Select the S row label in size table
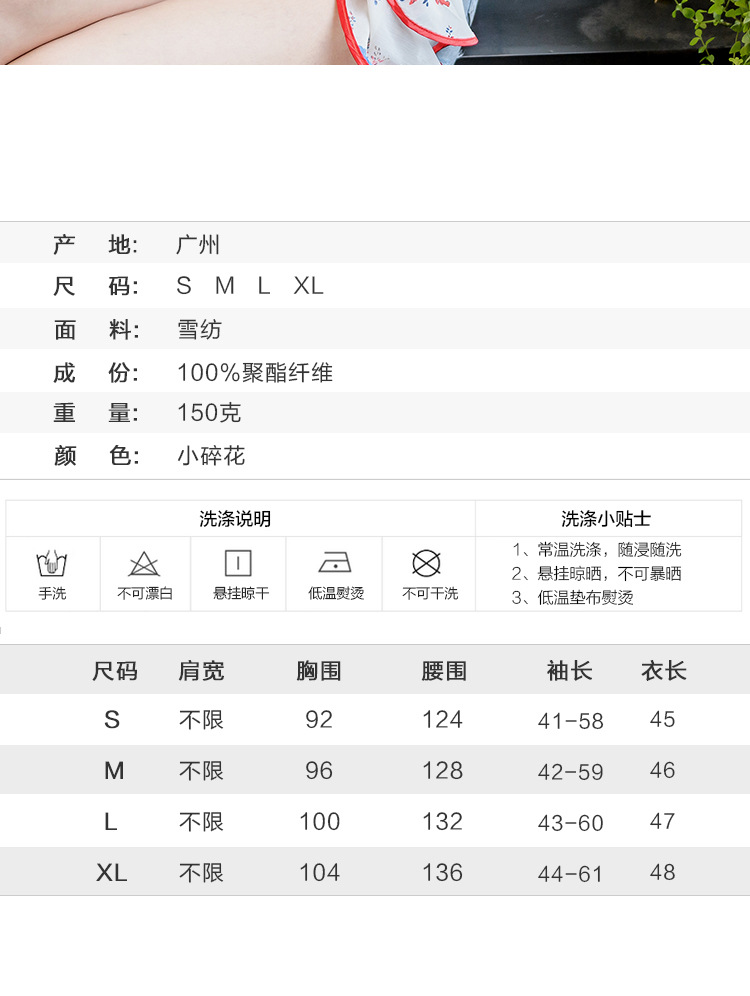Screen dimensions: 750x996 coord(112,720)
